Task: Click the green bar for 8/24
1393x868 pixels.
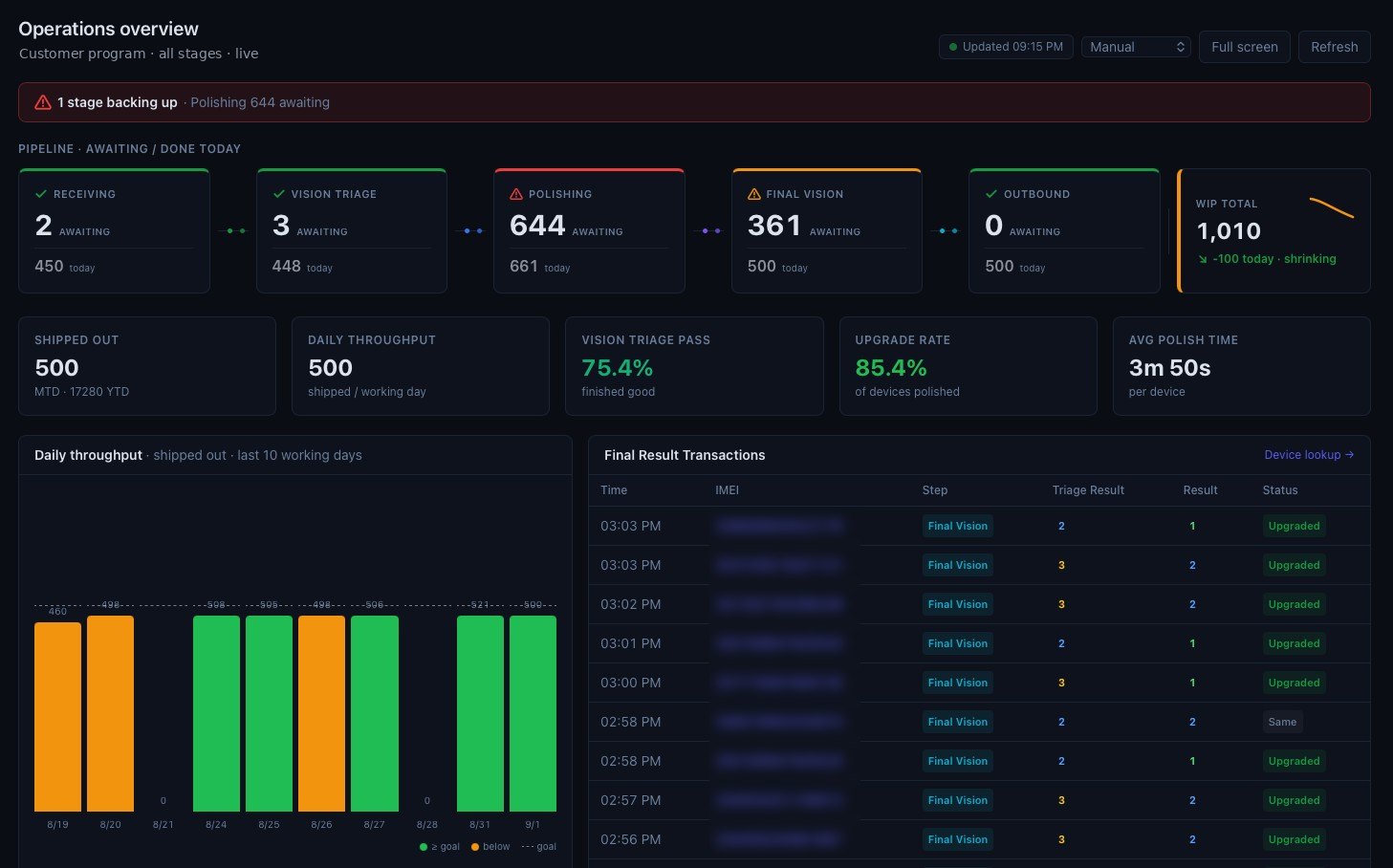Action: click(216, 713)
